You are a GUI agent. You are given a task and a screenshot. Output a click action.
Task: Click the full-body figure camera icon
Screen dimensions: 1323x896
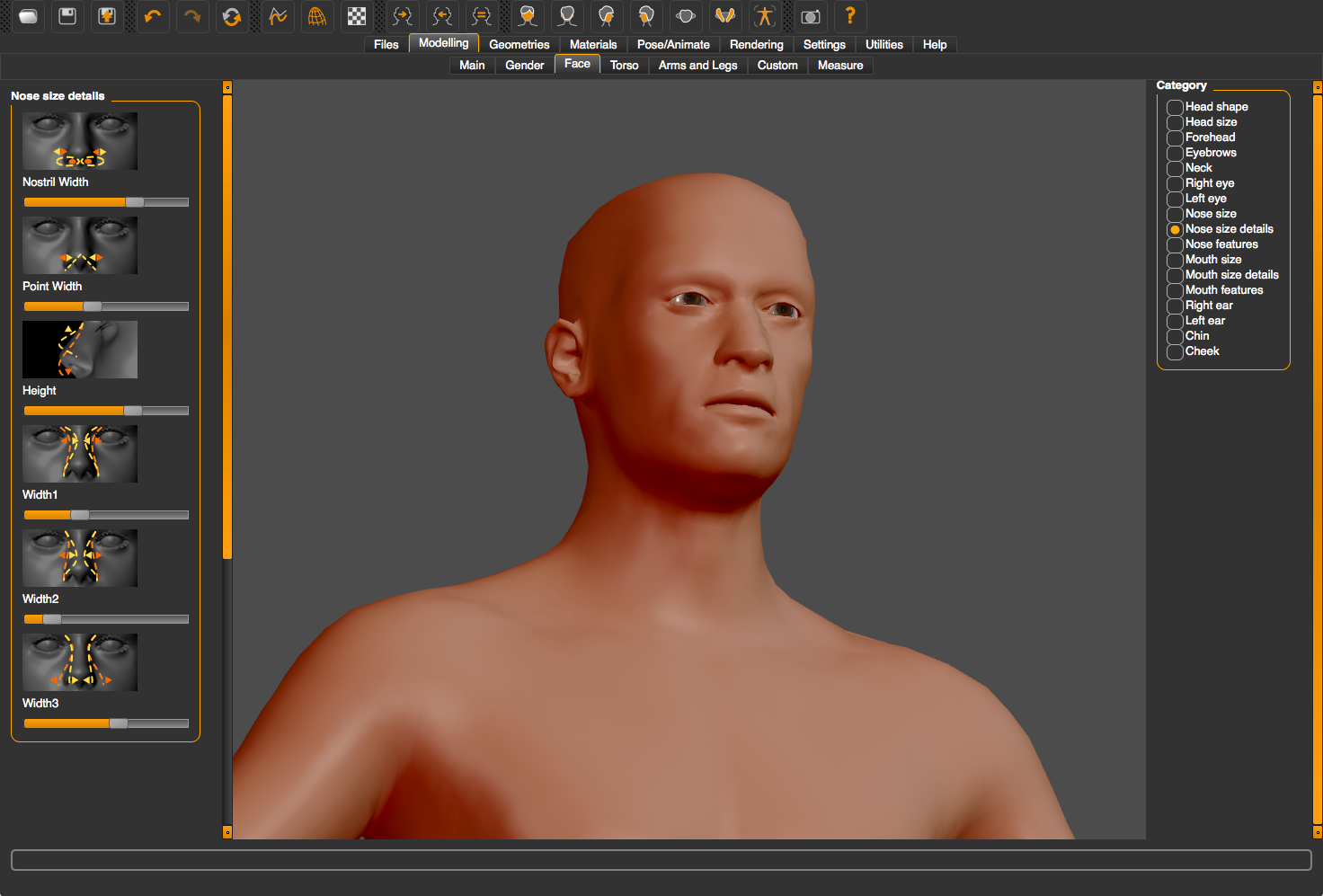(765, 16)
